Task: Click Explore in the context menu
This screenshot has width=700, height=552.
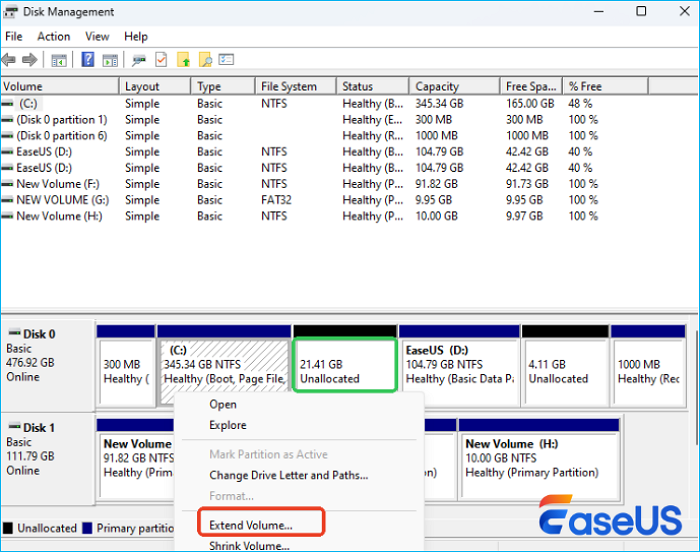Action: point(227,425)
